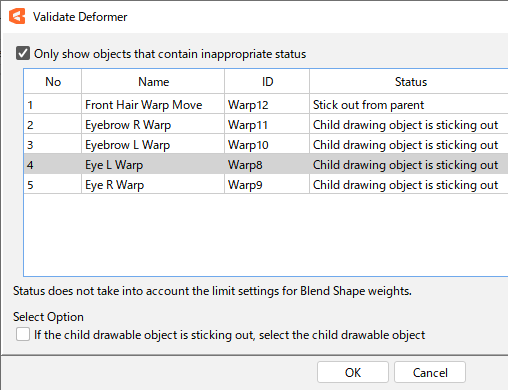Select the Eyebrow L Warp row
The width and height of the screenshot is (508, 390).
266,145
